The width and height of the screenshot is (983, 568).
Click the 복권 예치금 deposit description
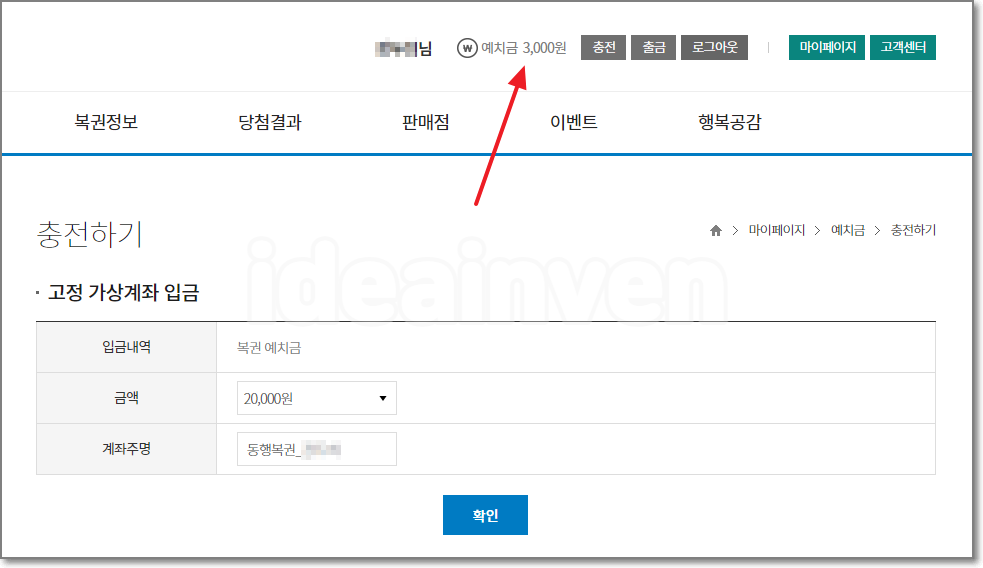pyautogui.click(x=269, y=348)
